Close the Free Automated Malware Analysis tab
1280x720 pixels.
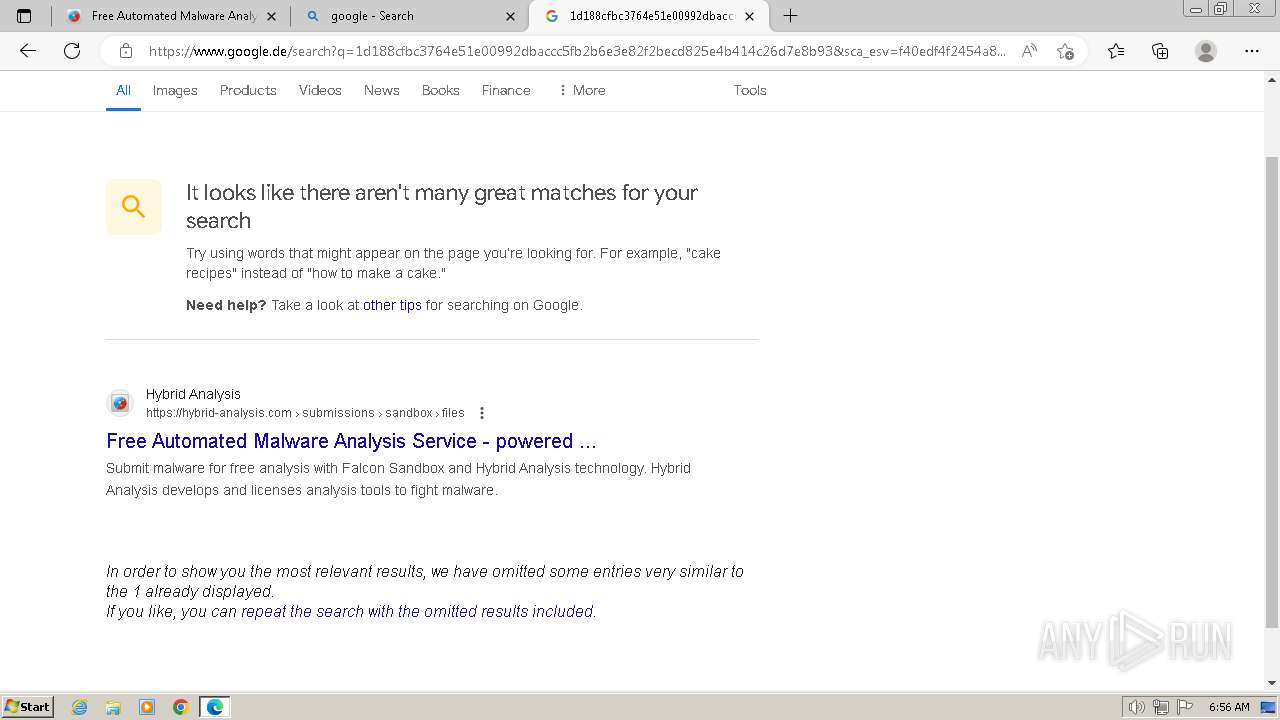[x=271, y=16]
